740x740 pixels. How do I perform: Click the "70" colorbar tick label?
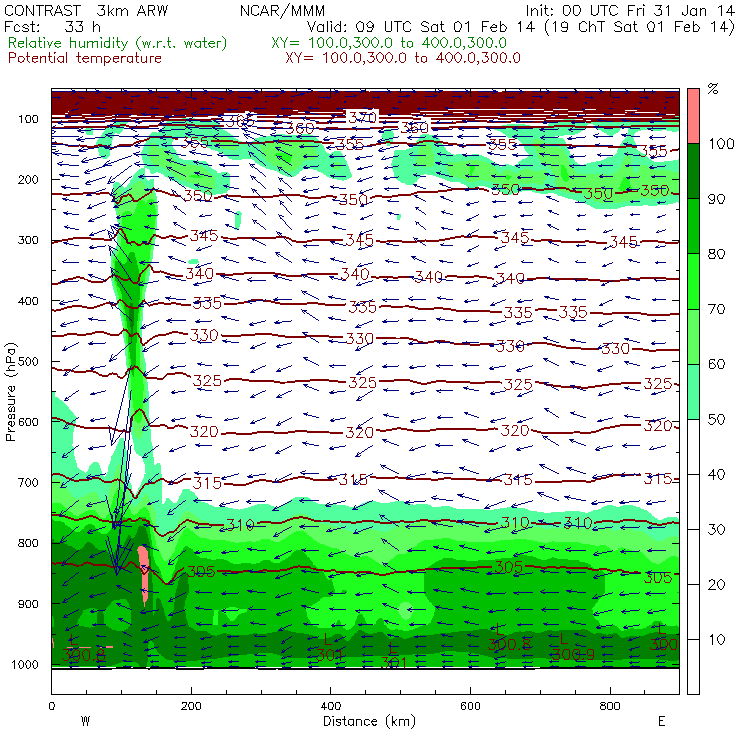716,309
